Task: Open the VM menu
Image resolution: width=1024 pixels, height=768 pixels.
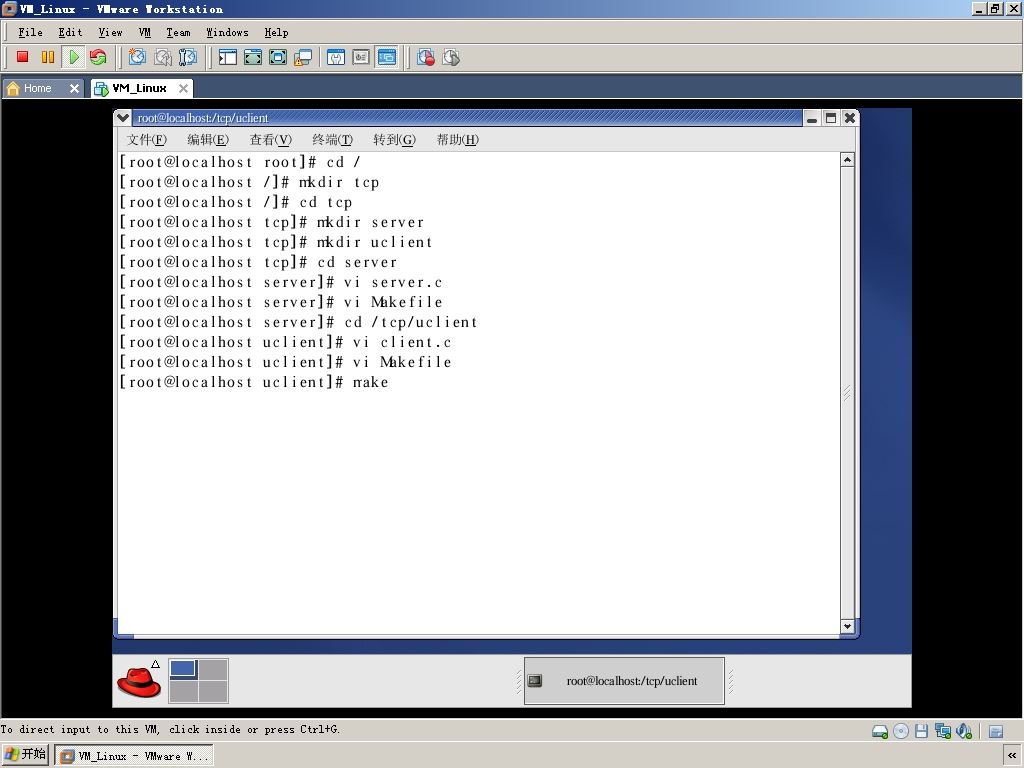Action: [144, 33]
